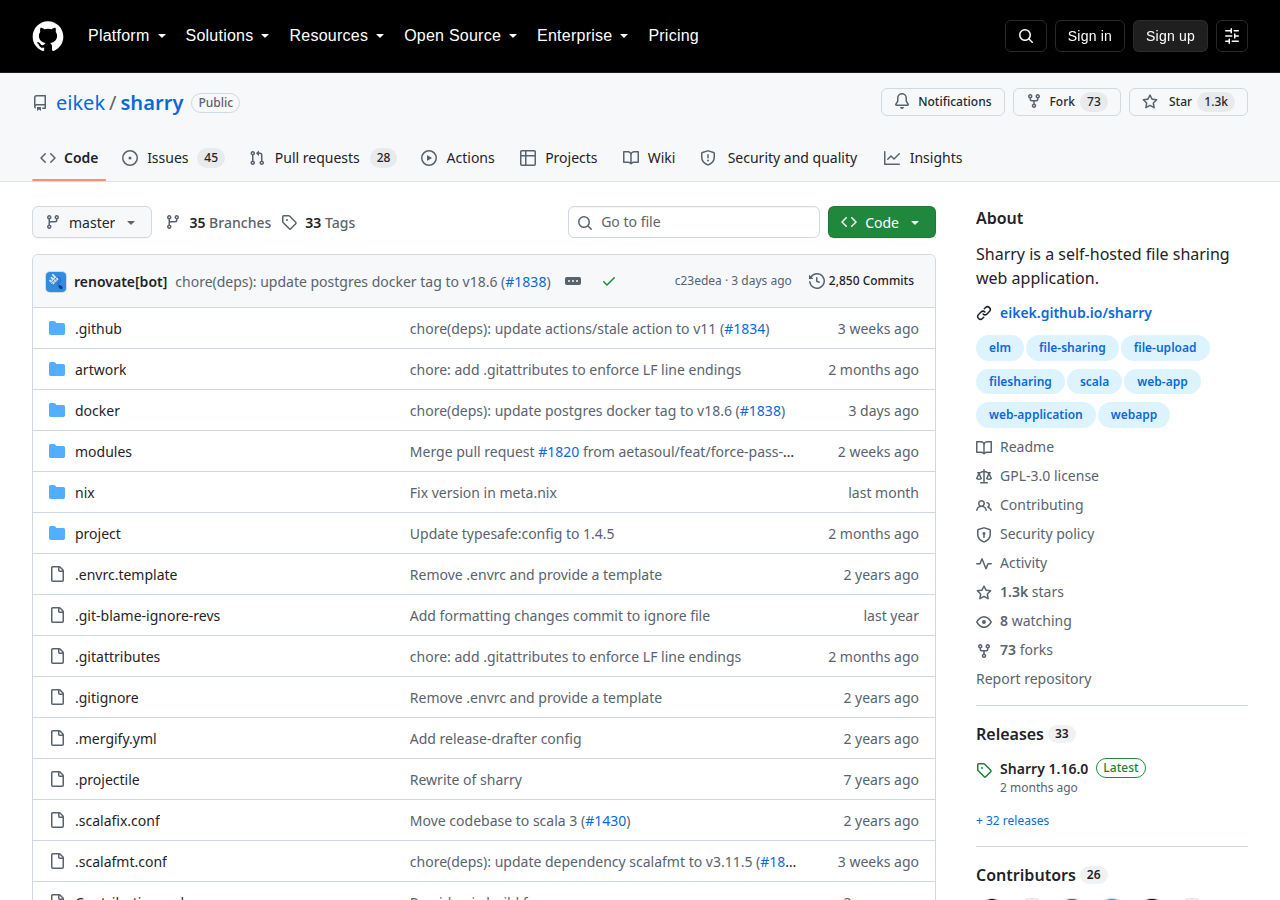Expand the Solutions menu

[x=227, y=36]
